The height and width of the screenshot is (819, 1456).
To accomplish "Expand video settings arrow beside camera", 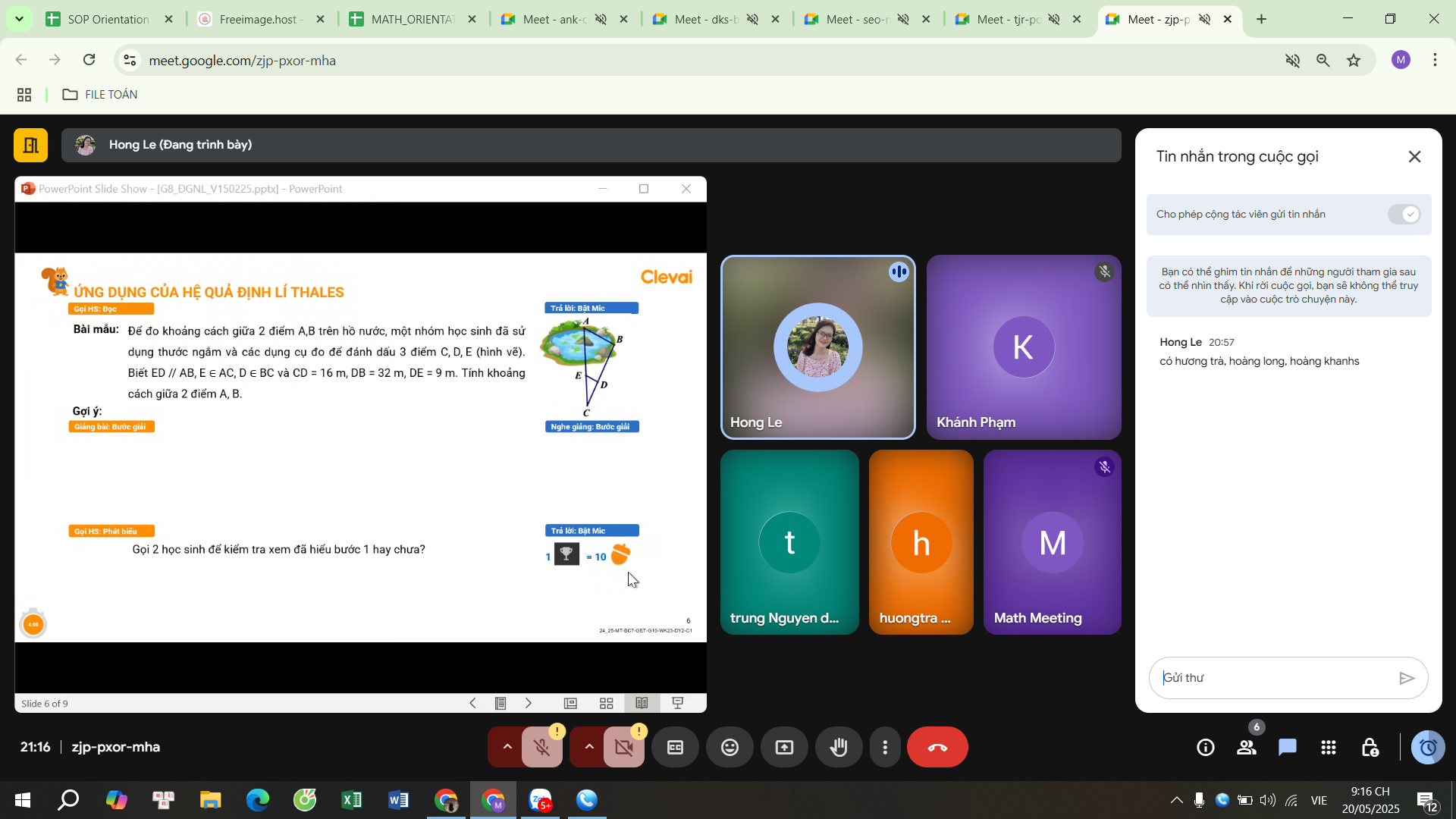I will click(x=589, y=748).
